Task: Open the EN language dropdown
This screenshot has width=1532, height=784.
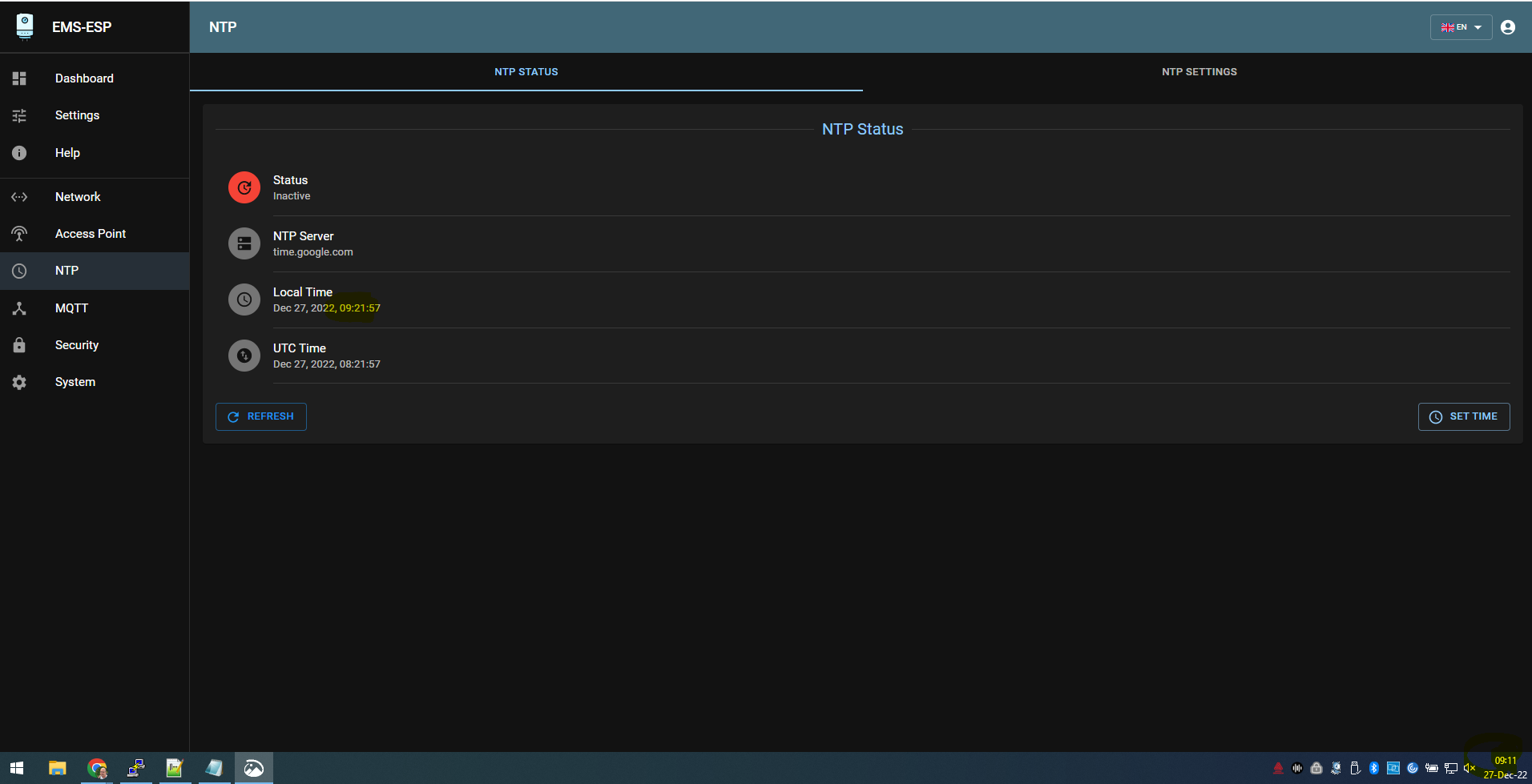Action: pyautogui.click(x=1460, y=26)
